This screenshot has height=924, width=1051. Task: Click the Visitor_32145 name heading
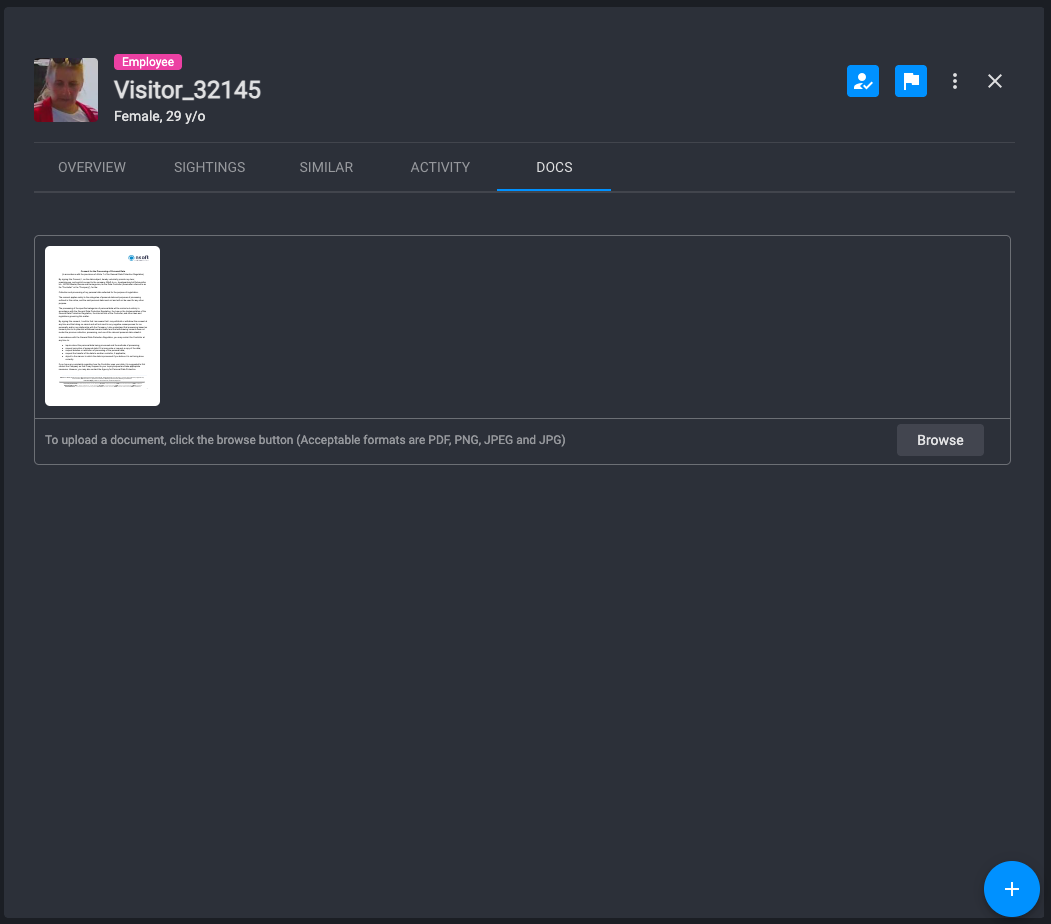pos(188,90)
